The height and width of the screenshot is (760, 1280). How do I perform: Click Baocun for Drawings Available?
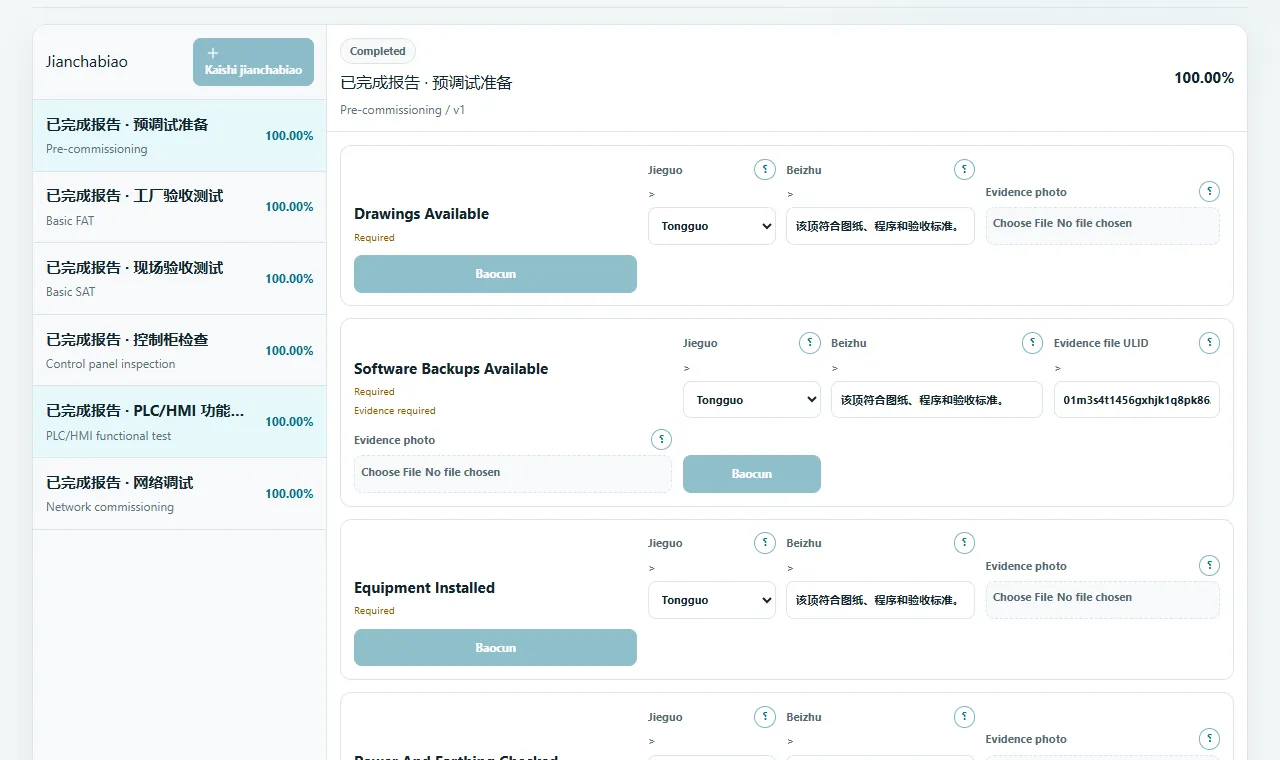click(x=495, y=274)
